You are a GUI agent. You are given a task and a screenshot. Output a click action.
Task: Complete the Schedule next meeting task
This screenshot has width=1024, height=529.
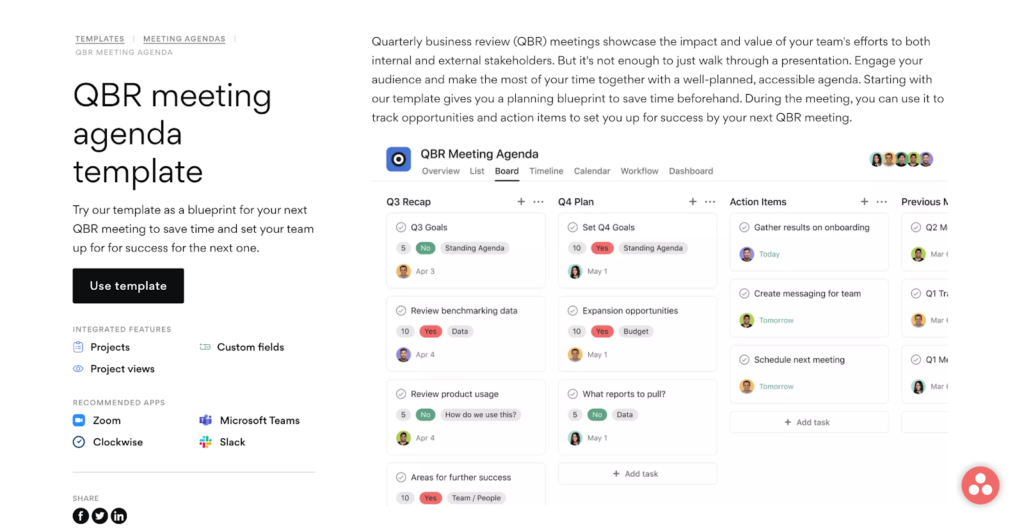744,360
